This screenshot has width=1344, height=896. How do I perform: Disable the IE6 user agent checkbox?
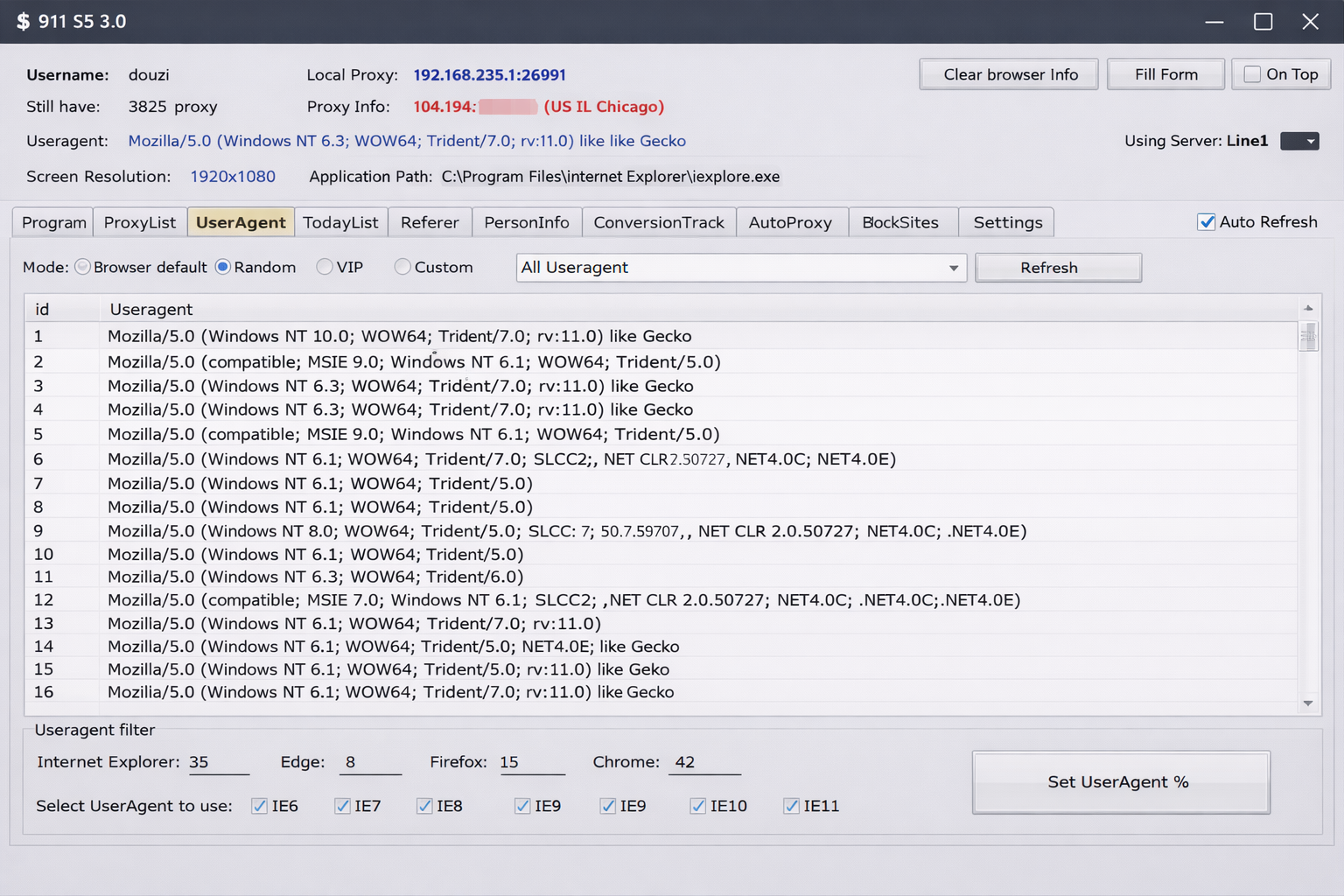click(259, 806)
